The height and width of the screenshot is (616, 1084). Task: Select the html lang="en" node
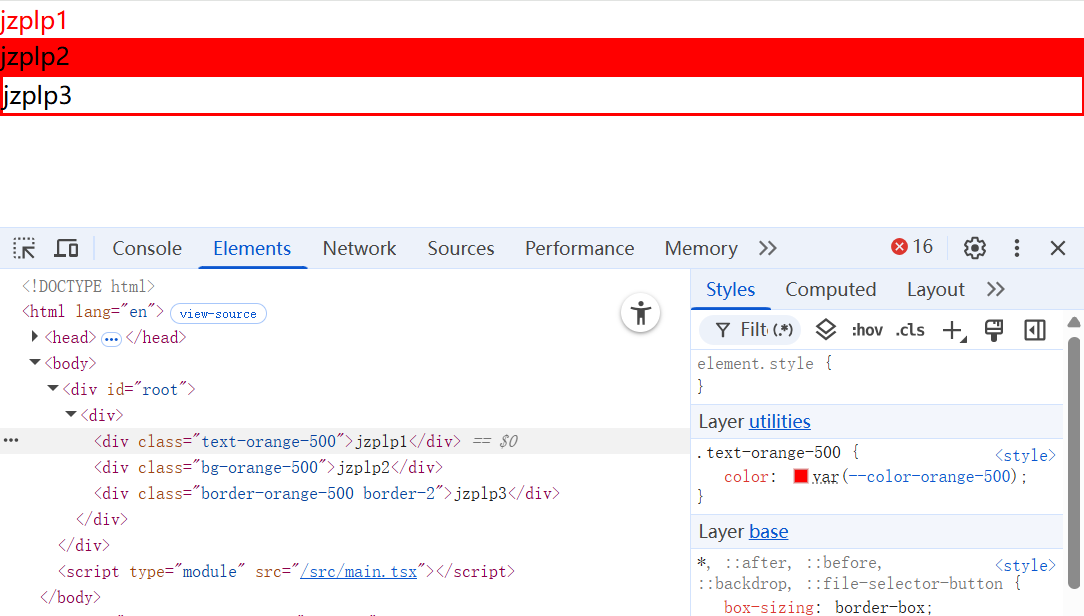click(x=93, y=312)
